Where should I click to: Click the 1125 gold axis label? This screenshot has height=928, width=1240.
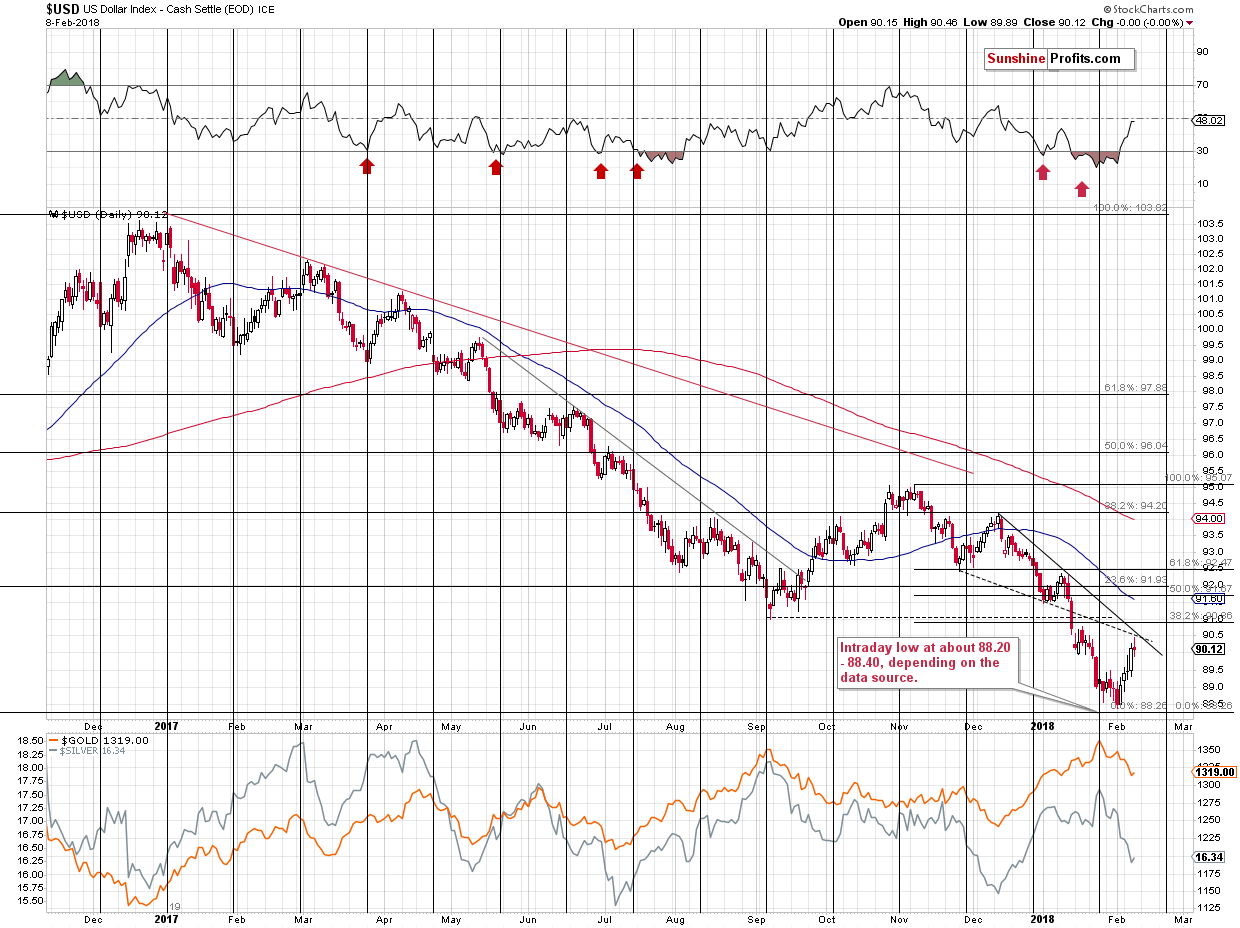tap(1208, 908)
